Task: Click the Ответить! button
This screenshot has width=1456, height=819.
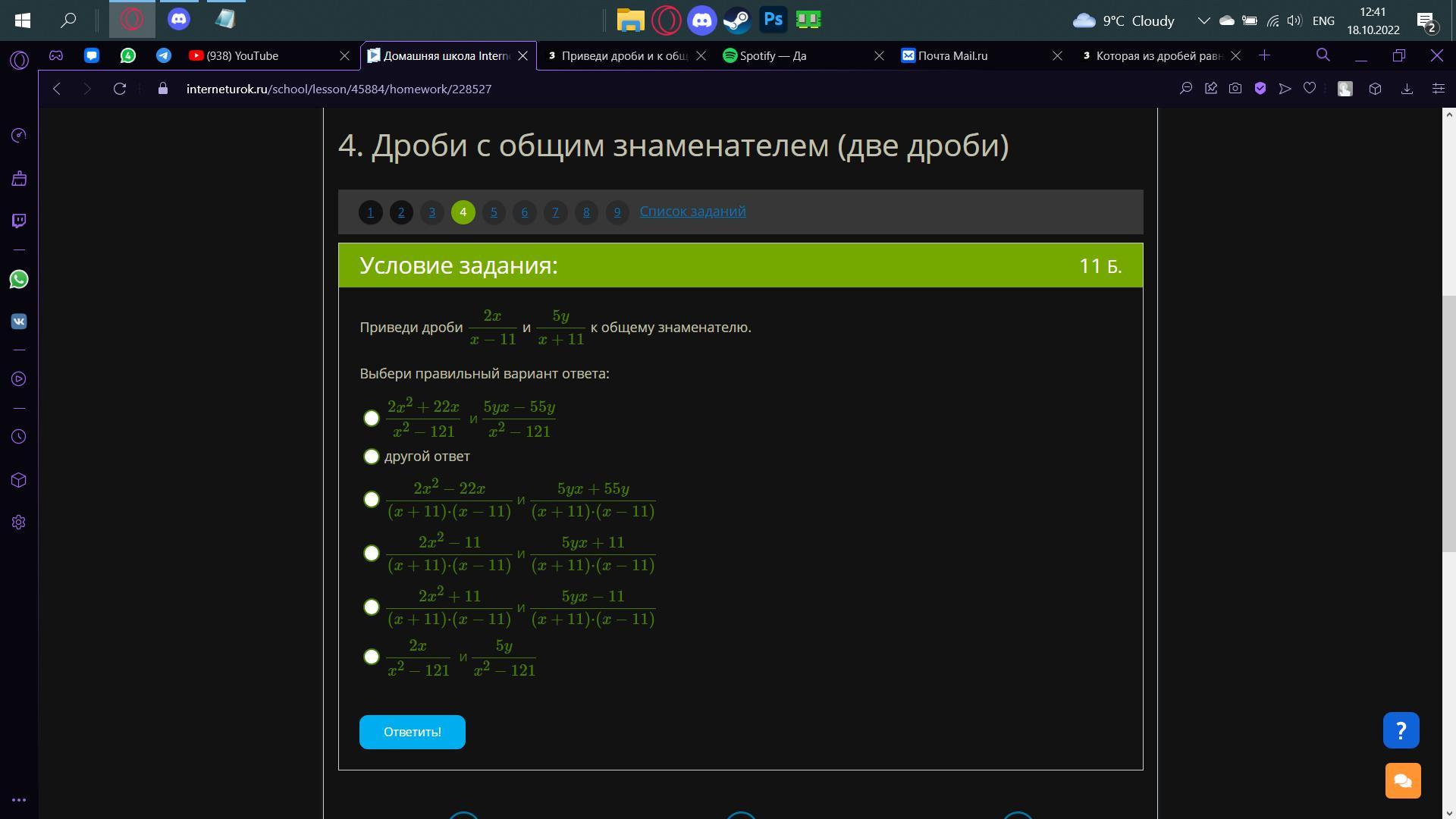Action: (412, 732)
